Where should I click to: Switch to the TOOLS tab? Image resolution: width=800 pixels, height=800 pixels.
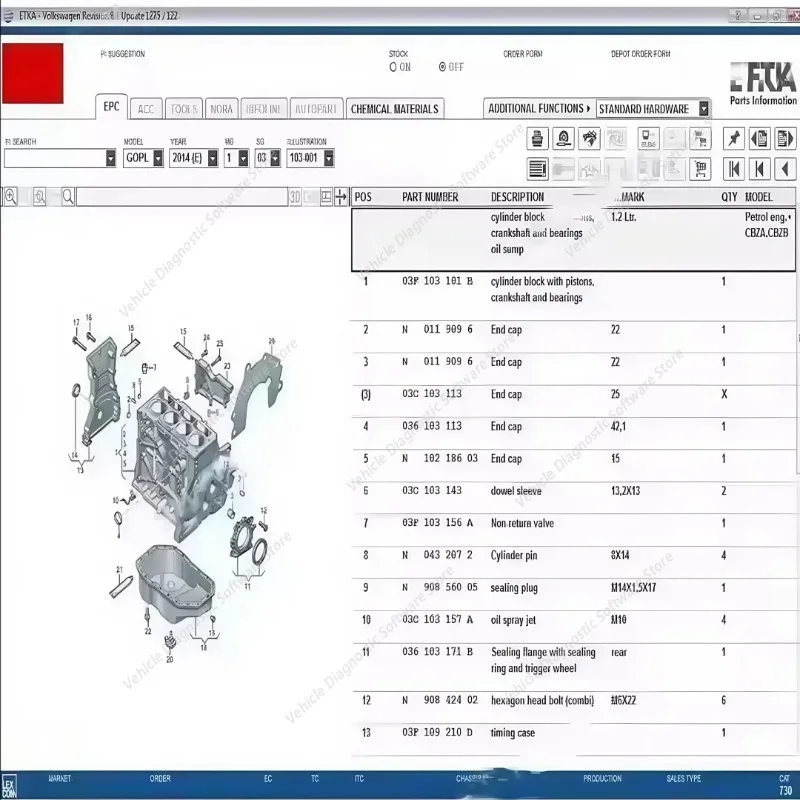[184, 109]
